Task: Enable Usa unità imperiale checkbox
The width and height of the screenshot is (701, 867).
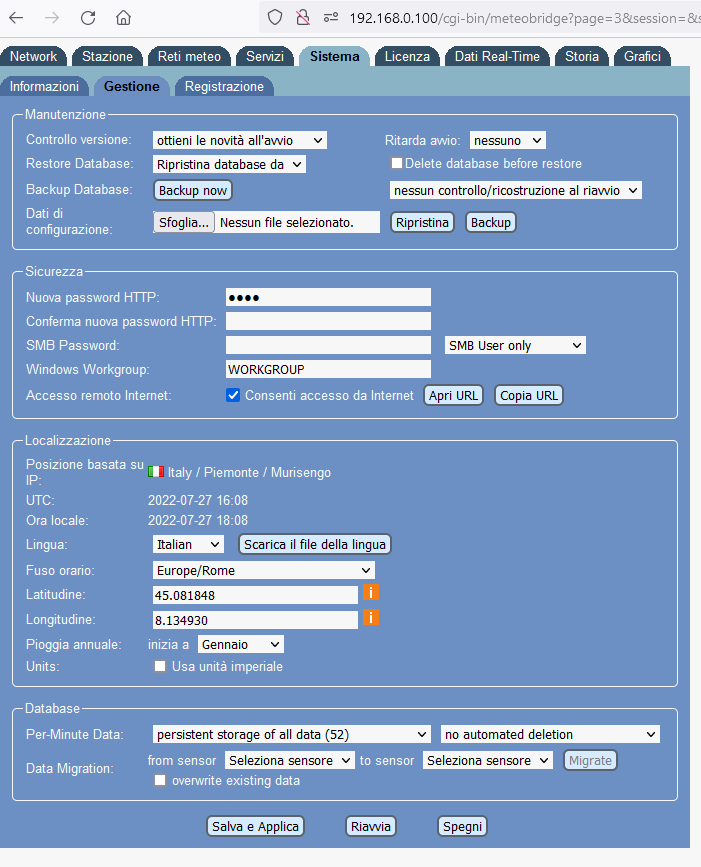Action: click(160, 666)
